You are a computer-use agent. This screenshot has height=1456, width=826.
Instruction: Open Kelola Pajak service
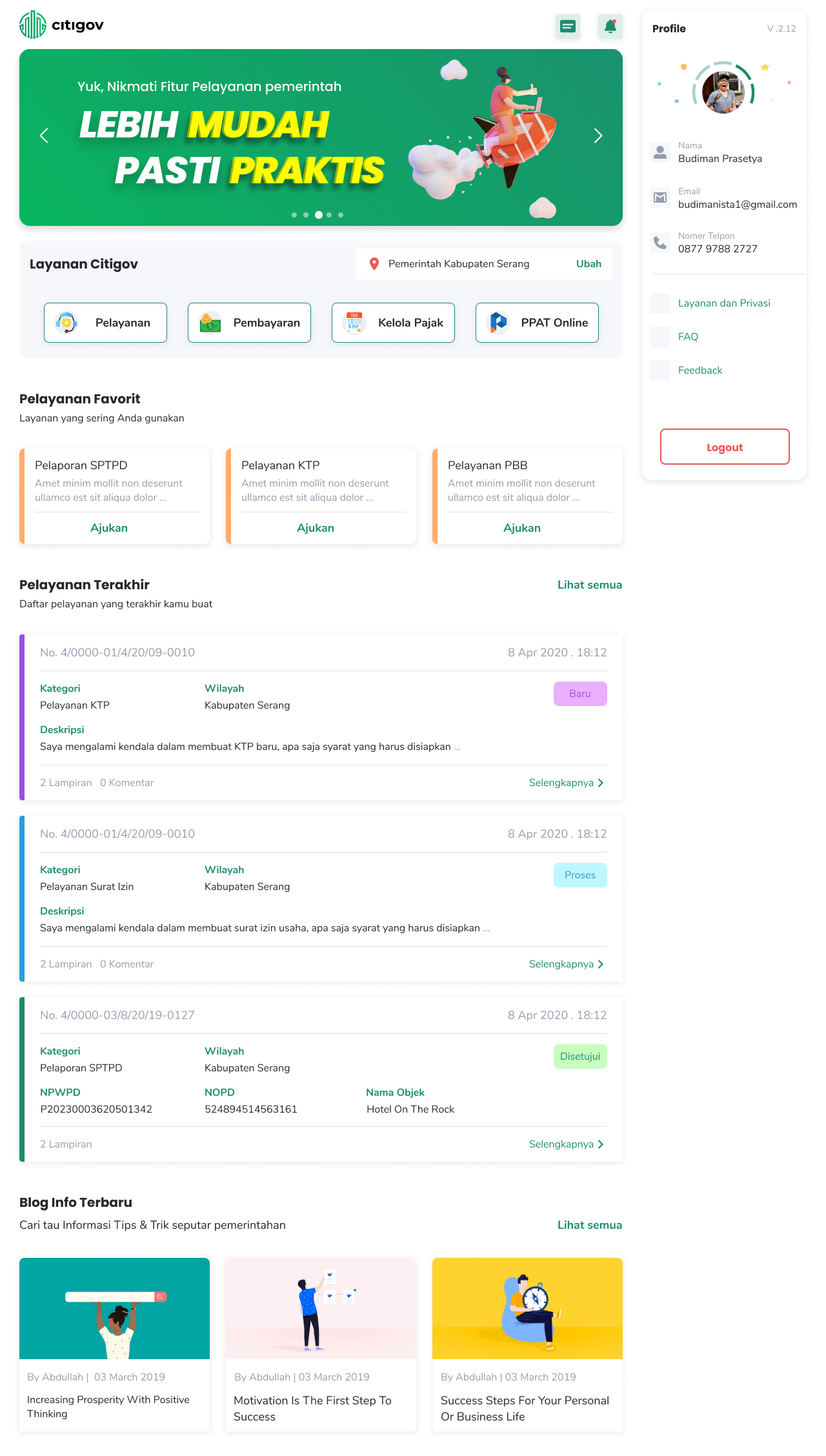(393, 323)
